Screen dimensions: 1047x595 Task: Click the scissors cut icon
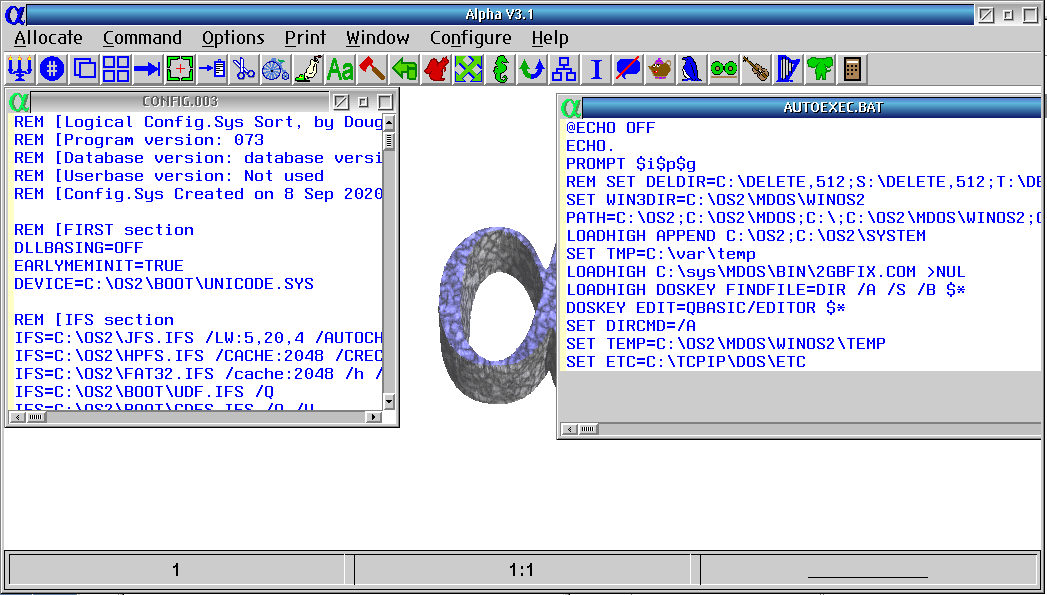point(244,69)
